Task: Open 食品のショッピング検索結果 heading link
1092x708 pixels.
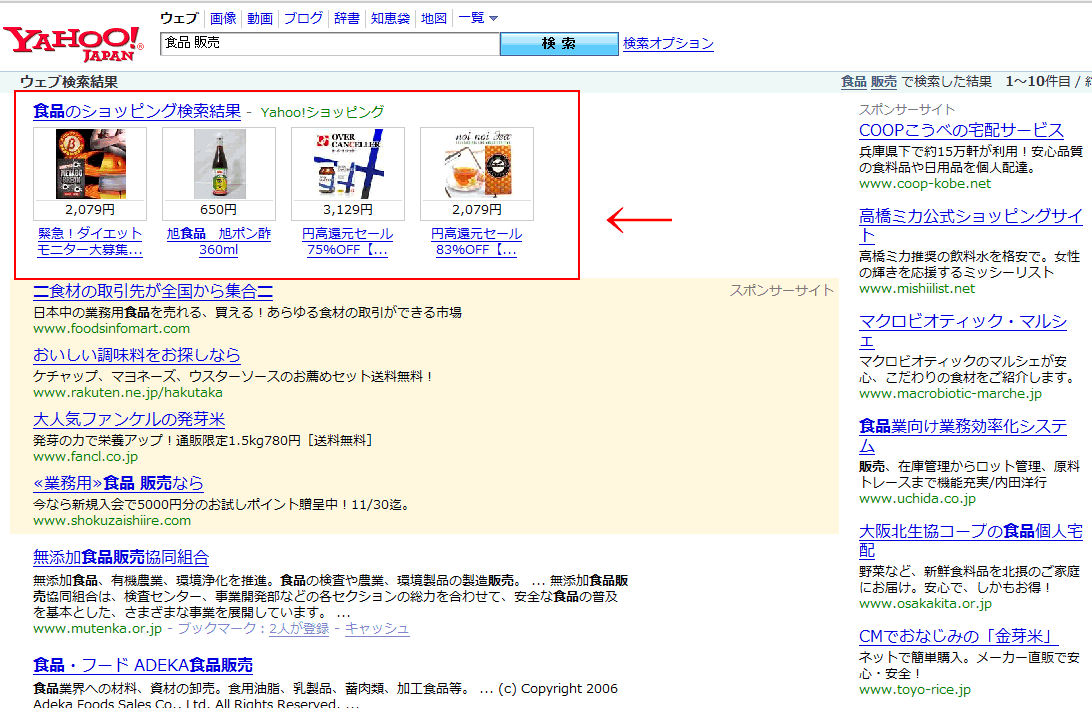Action: coord(137,111)
